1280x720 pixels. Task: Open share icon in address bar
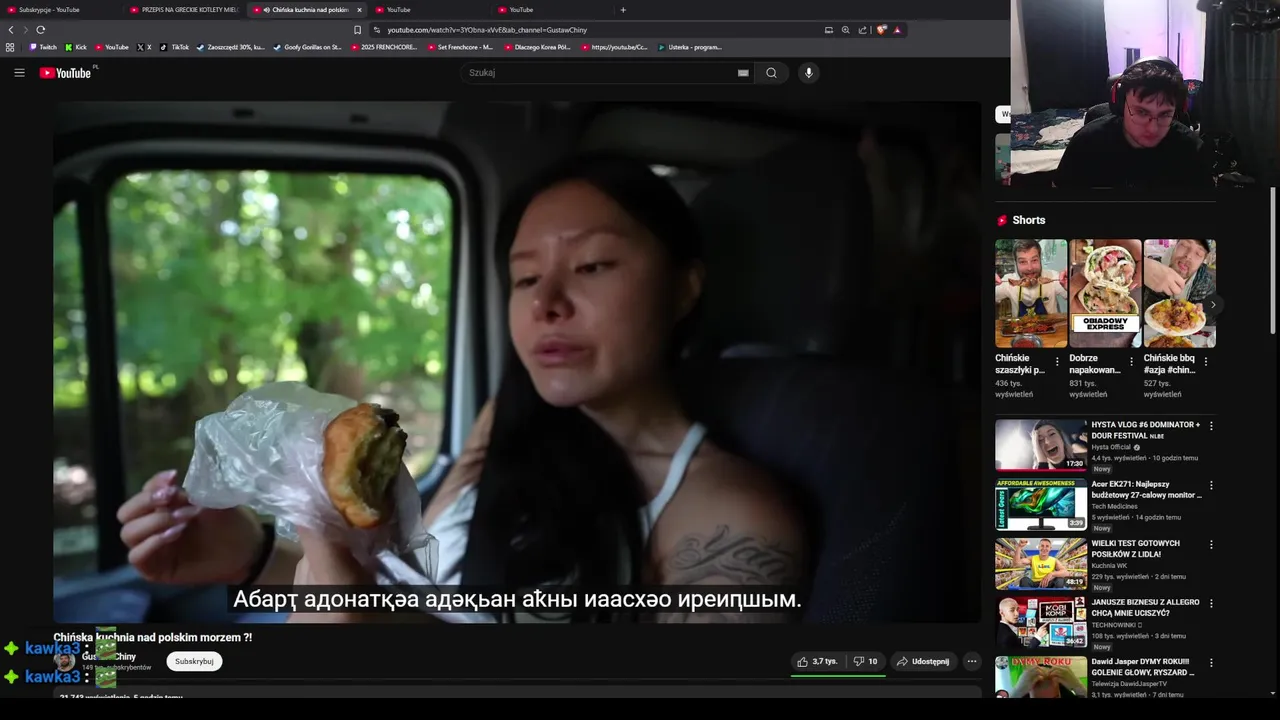[x=862, y=30]
